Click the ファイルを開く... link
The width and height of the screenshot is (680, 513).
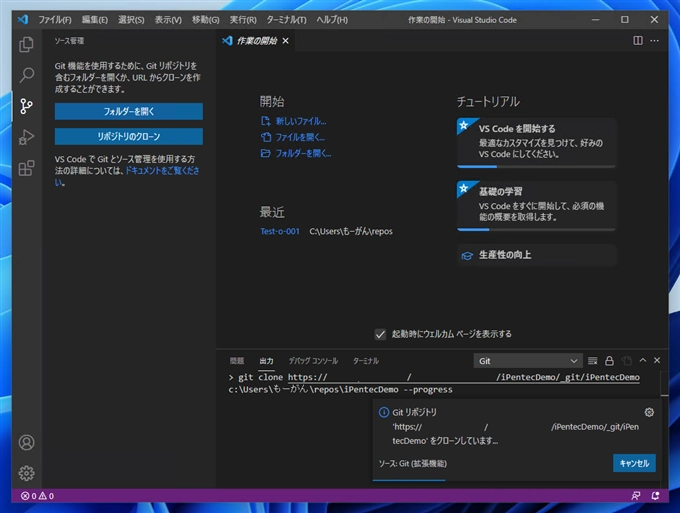tap(300, 137)
